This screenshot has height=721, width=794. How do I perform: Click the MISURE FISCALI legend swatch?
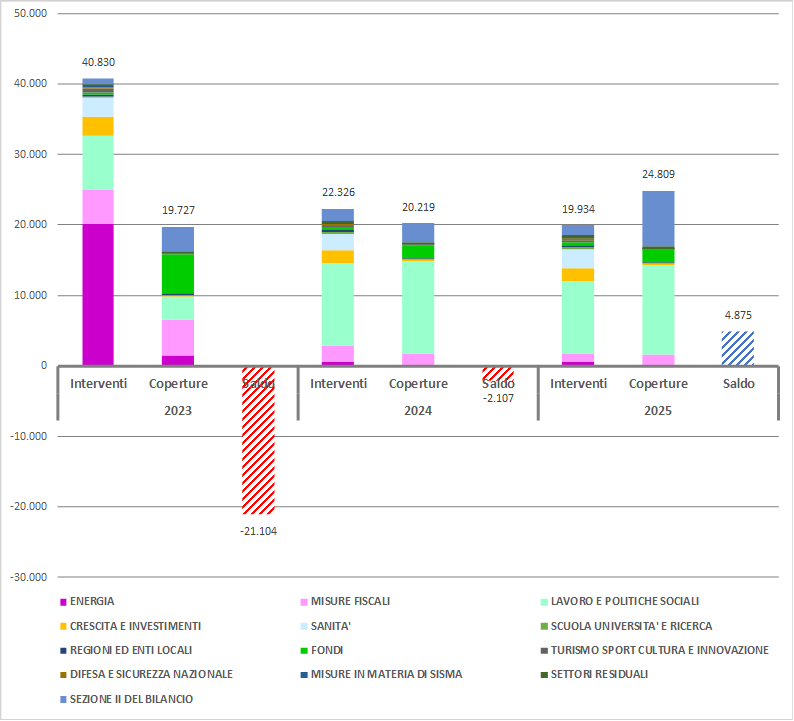pos(303,602)
